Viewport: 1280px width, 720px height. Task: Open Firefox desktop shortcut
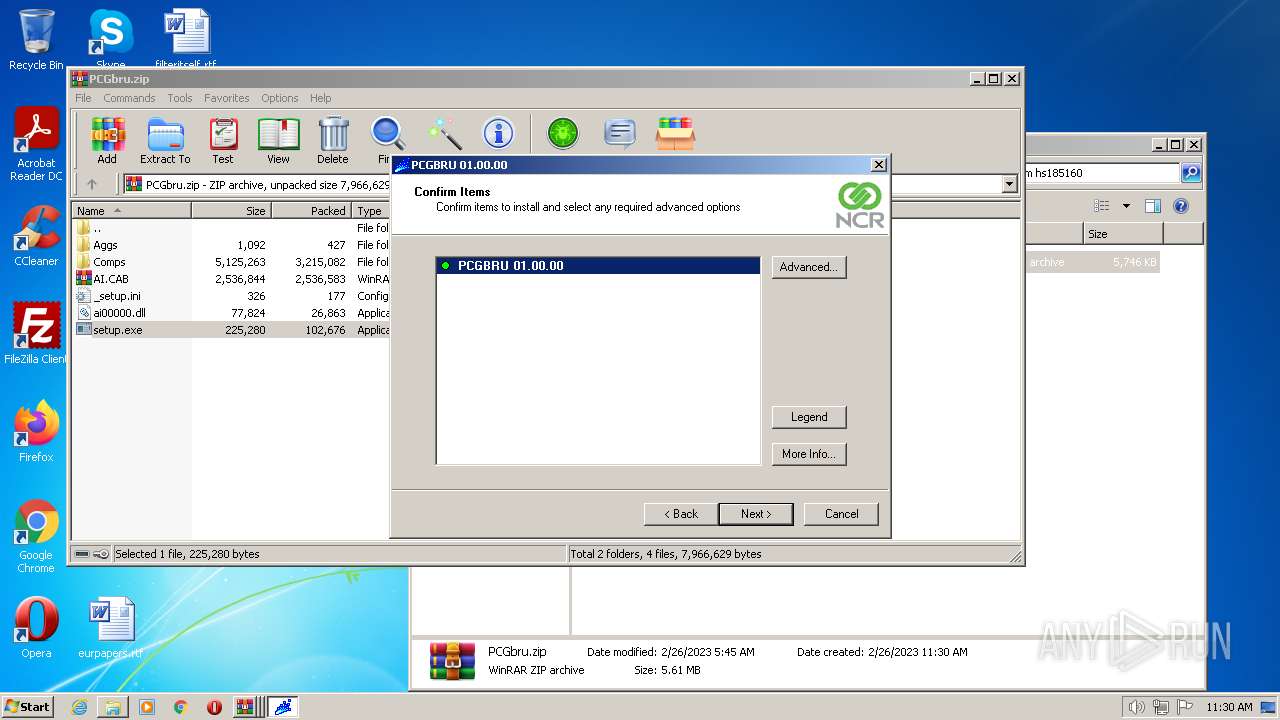coord(36,432)
